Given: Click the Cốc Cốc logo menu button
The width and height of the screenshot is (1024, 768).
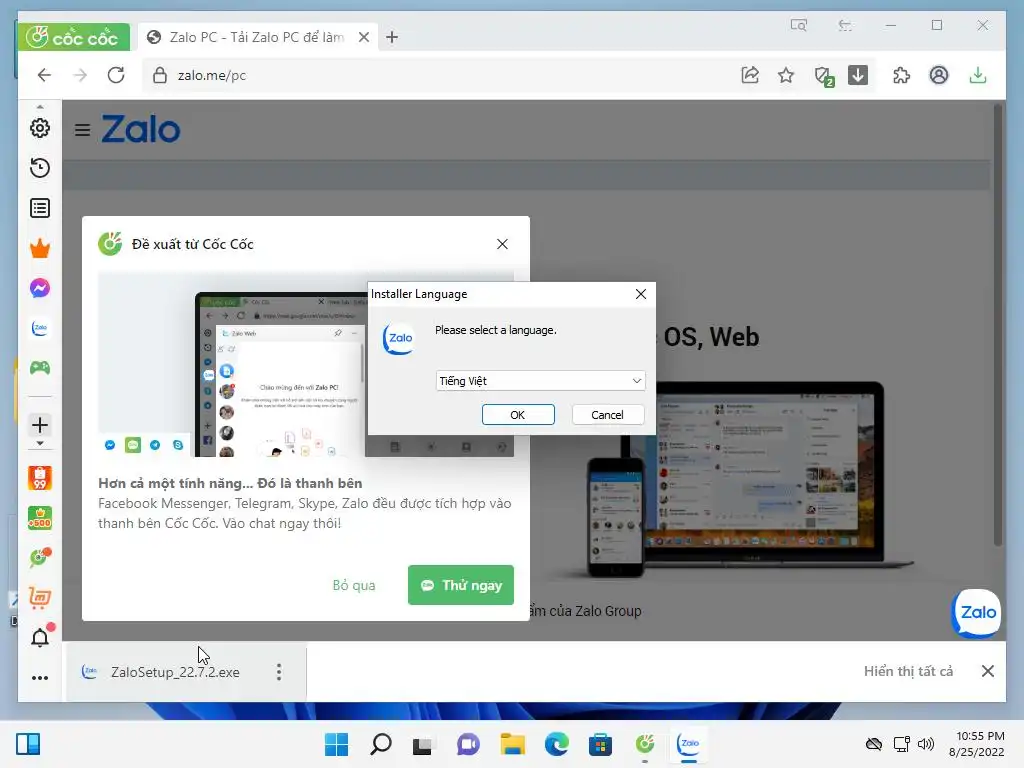Looking at the screenshot, I should click(73, 37).
